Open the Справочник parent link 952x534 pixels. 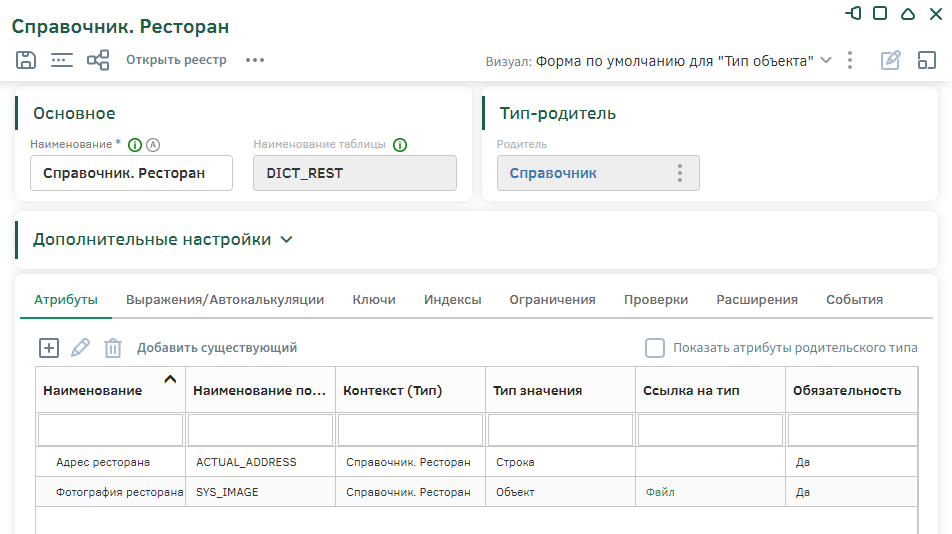click(x=553, y=173)
